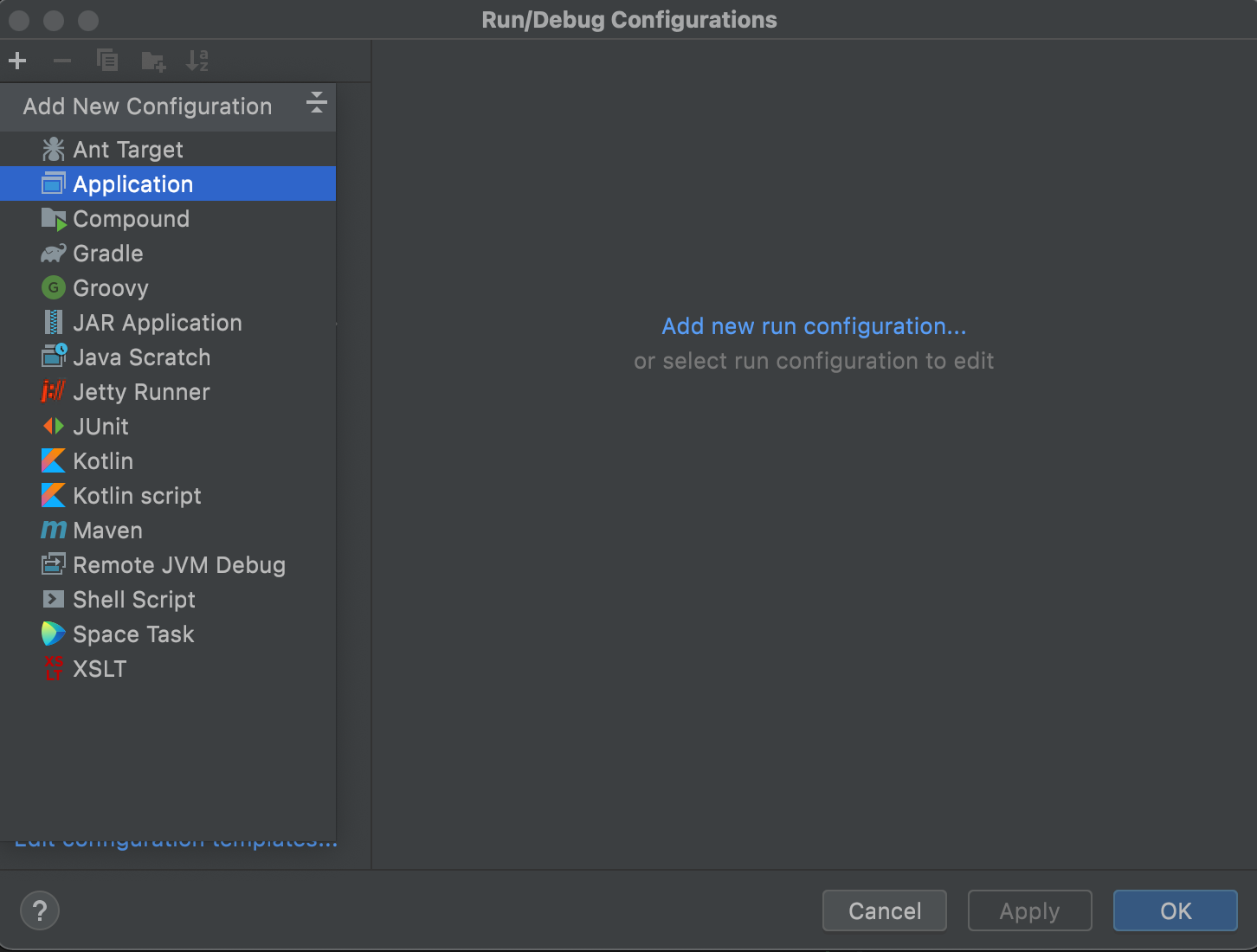Pick JUnit configuration type

168,426
